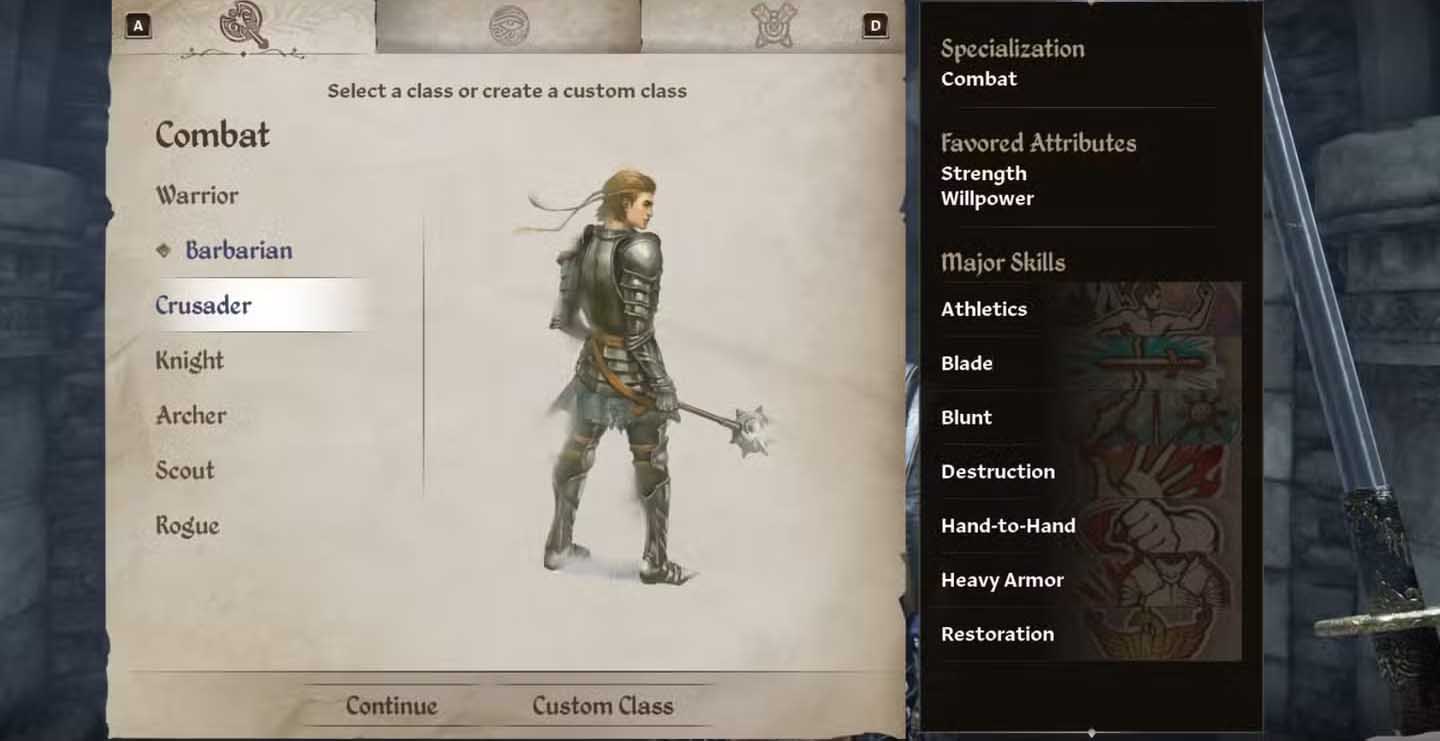Pick the Knight class option
The image size is (1440, 741).
[189, 360]
